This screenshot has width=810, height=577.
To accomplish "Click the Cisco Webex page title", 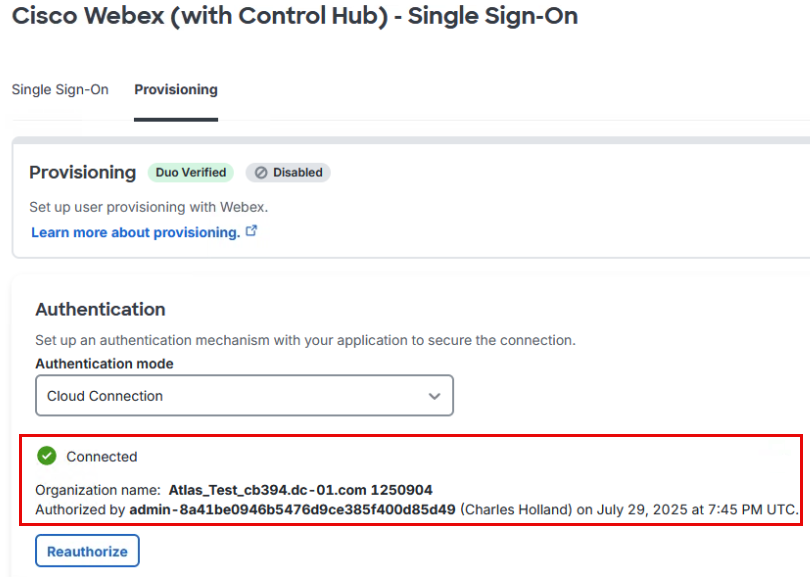I will coord(294,16).
